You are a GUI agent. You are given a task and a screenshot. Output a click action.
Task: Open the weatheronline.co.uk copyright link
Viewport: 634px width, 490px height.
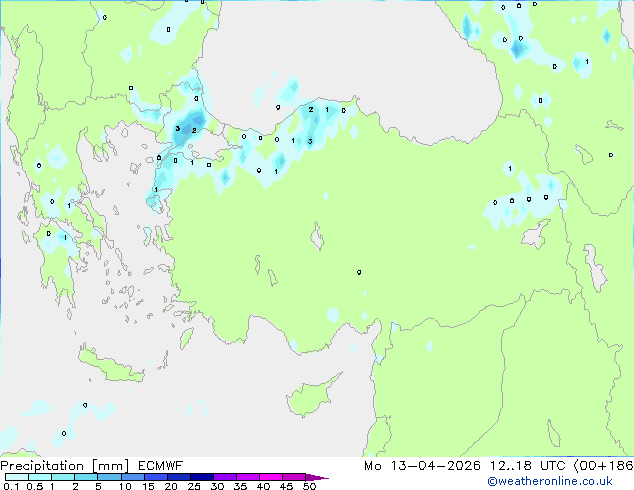[x=550, y=481]
